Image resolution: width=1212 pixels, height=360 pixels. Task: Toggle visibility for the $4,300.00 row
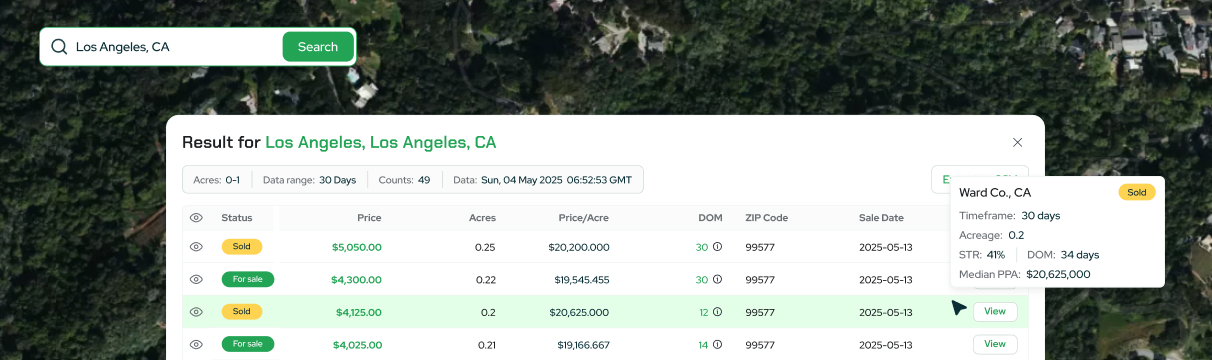point(196,279)
